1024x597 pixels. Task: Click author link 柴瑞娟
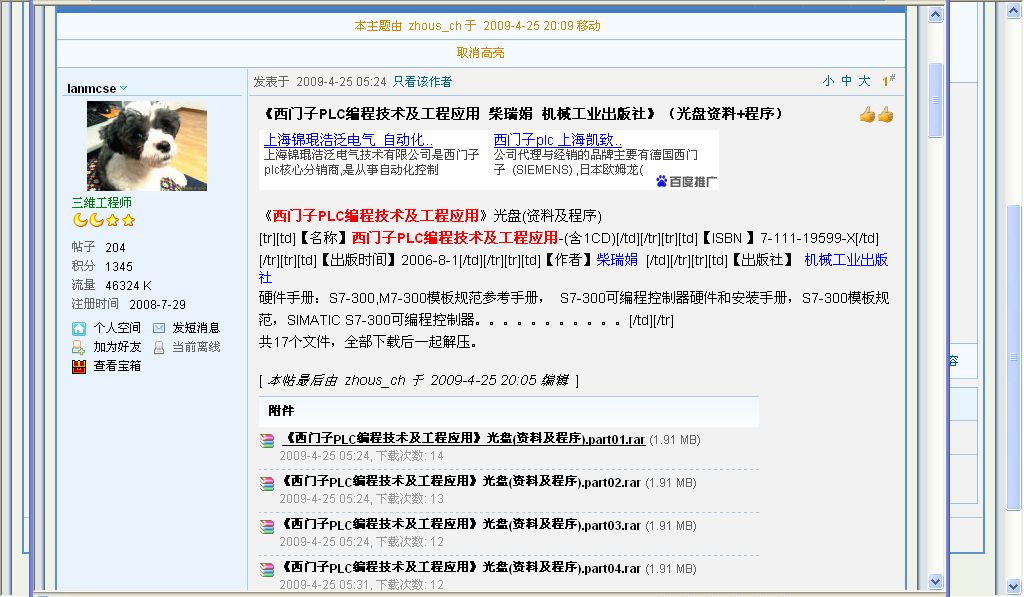click(617, 260)
